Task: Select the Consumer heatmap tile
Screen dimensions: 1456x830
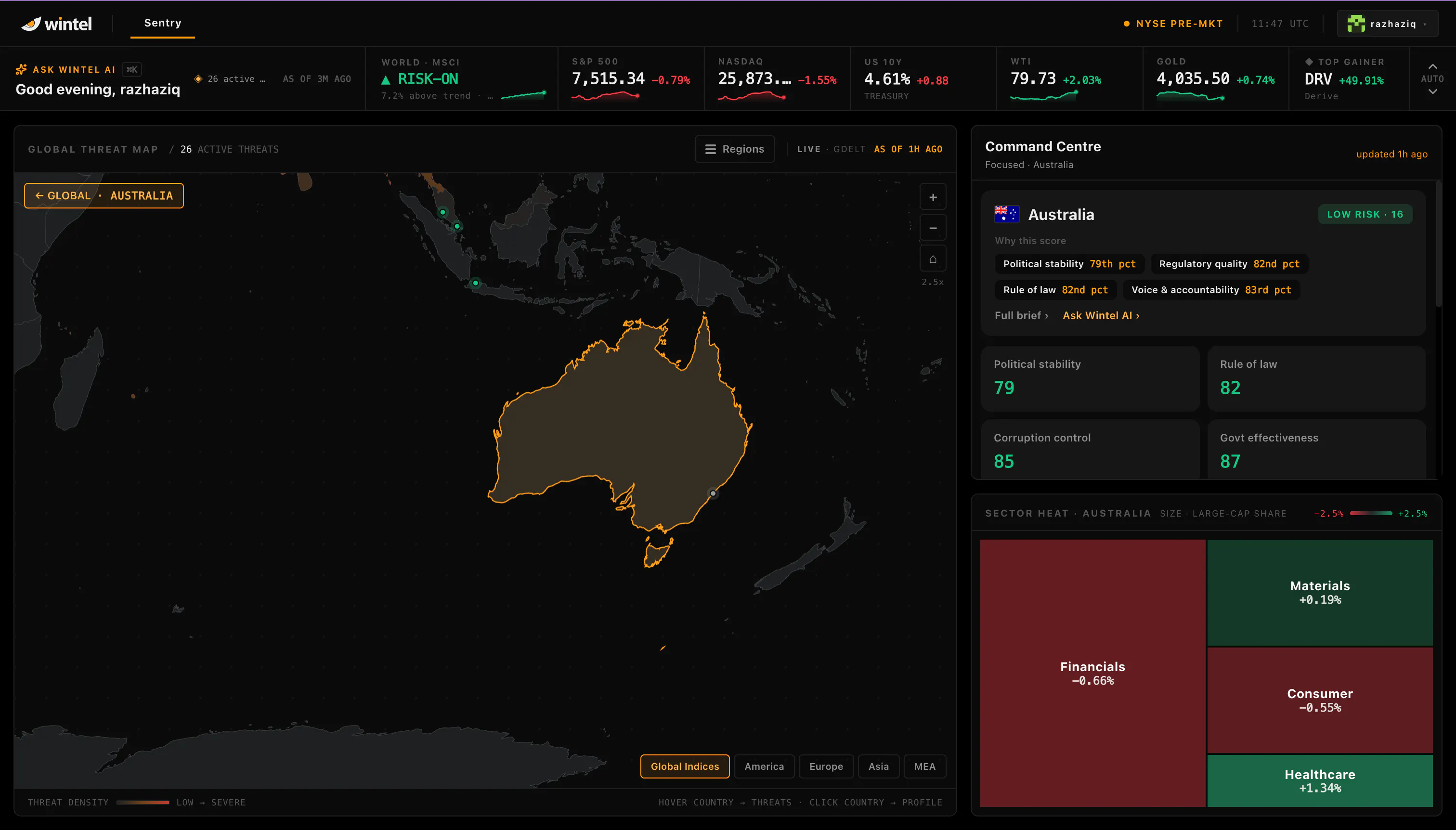Action: [1320, 700]
